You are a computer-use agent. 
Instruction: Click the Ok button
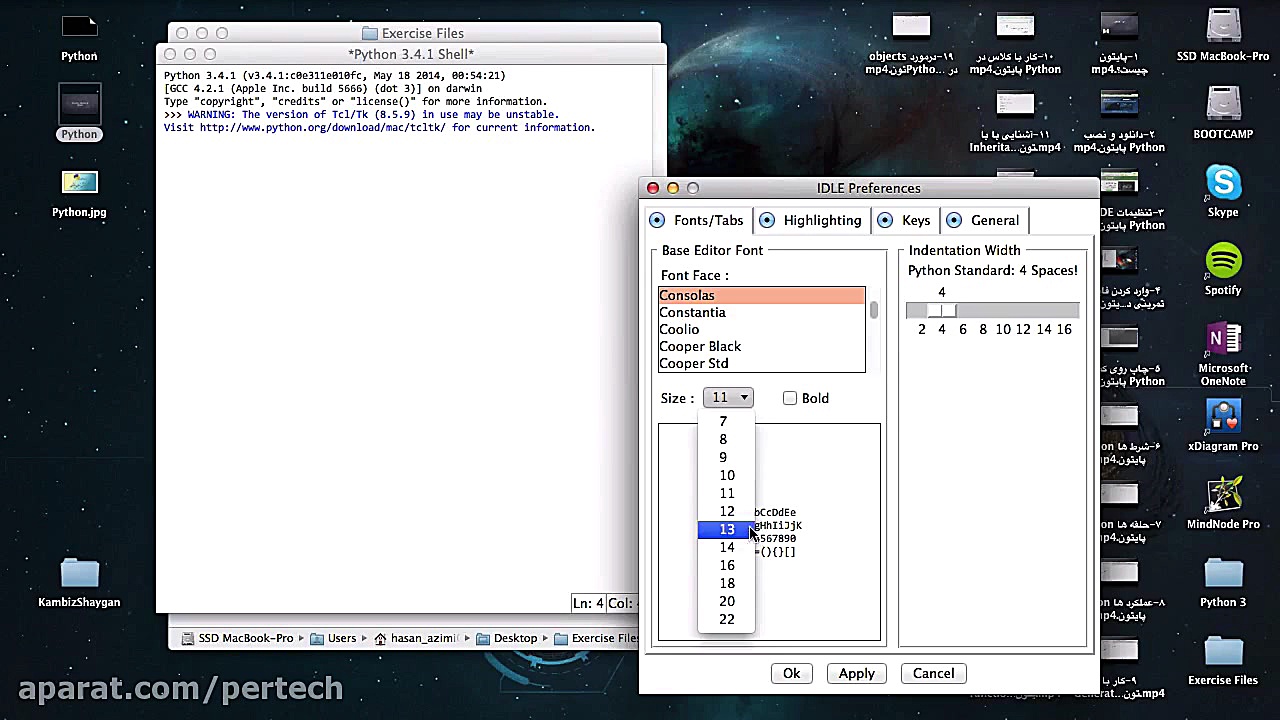(x=791, y=673)
